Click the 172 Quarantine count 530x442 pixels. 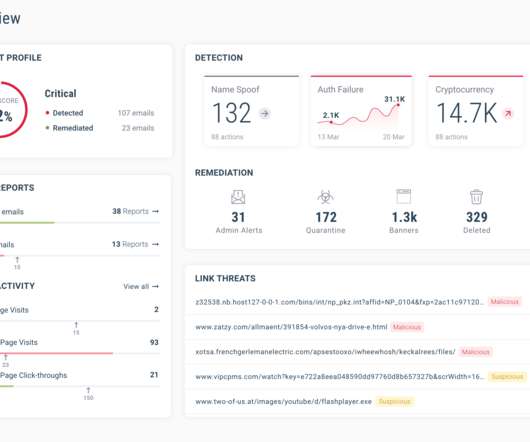coord(326,217)
